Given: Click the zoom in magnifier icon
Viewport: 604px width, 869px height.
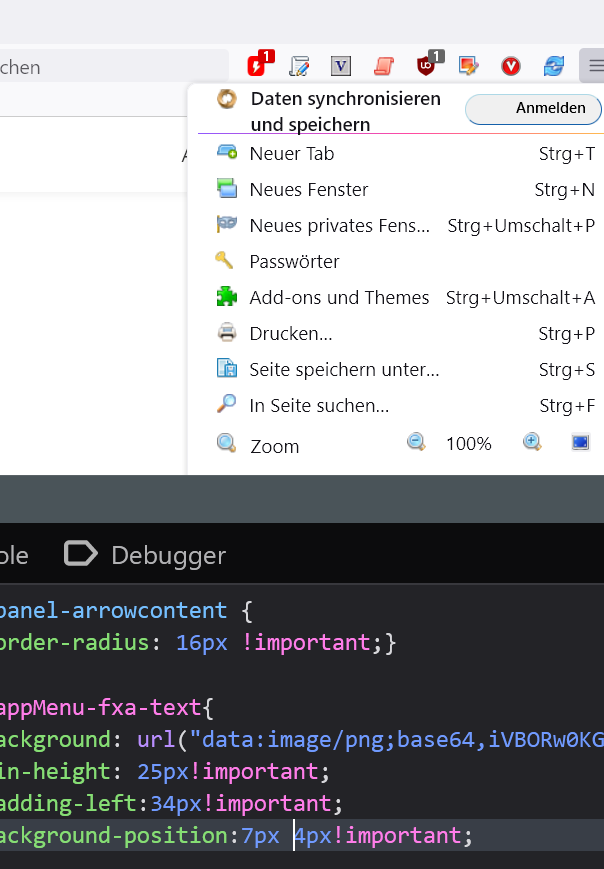Looking at the screenshot, I should pyautogui.click(x=532, y=442).
